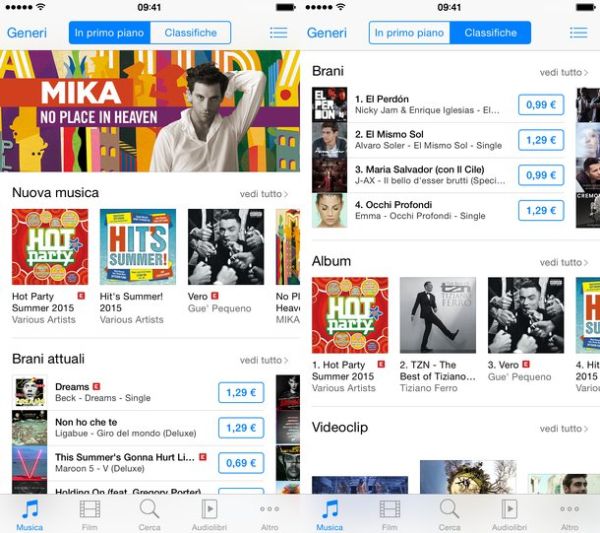Open the list menu icon on left screen

[x=278, y=33]
